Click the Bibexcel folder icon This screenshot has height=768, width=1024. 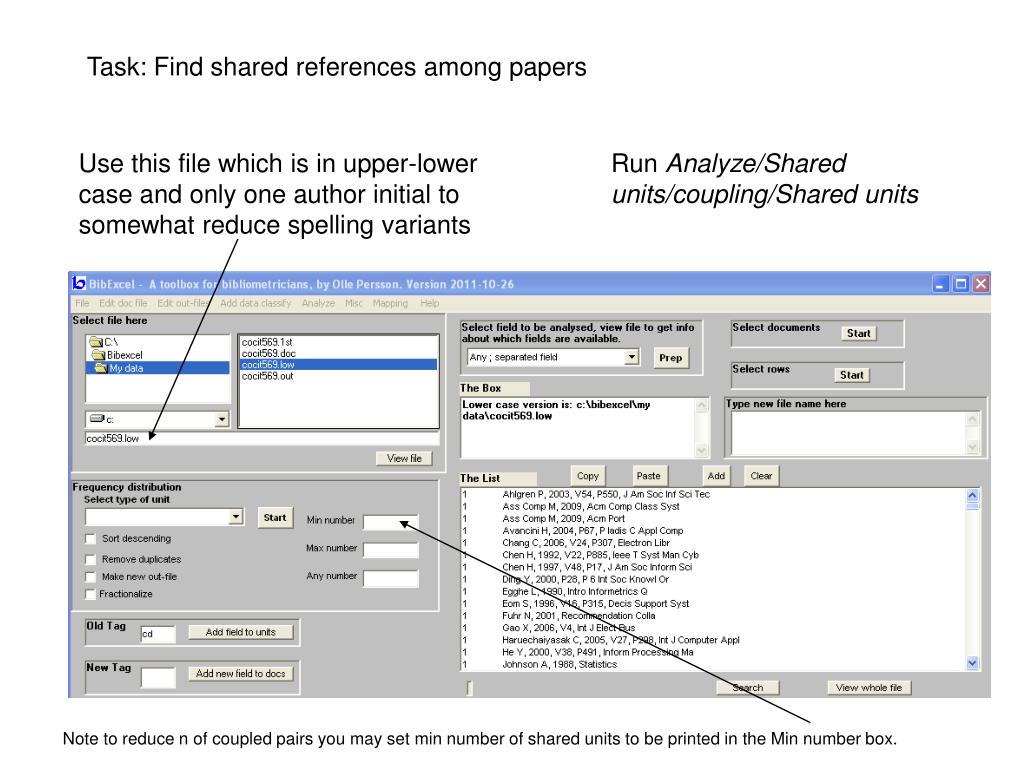coord(97,354)
